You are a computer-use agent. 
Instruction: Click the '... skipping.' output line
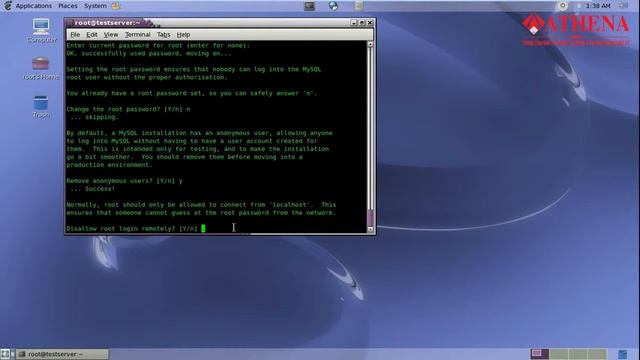tap(94, 117)
